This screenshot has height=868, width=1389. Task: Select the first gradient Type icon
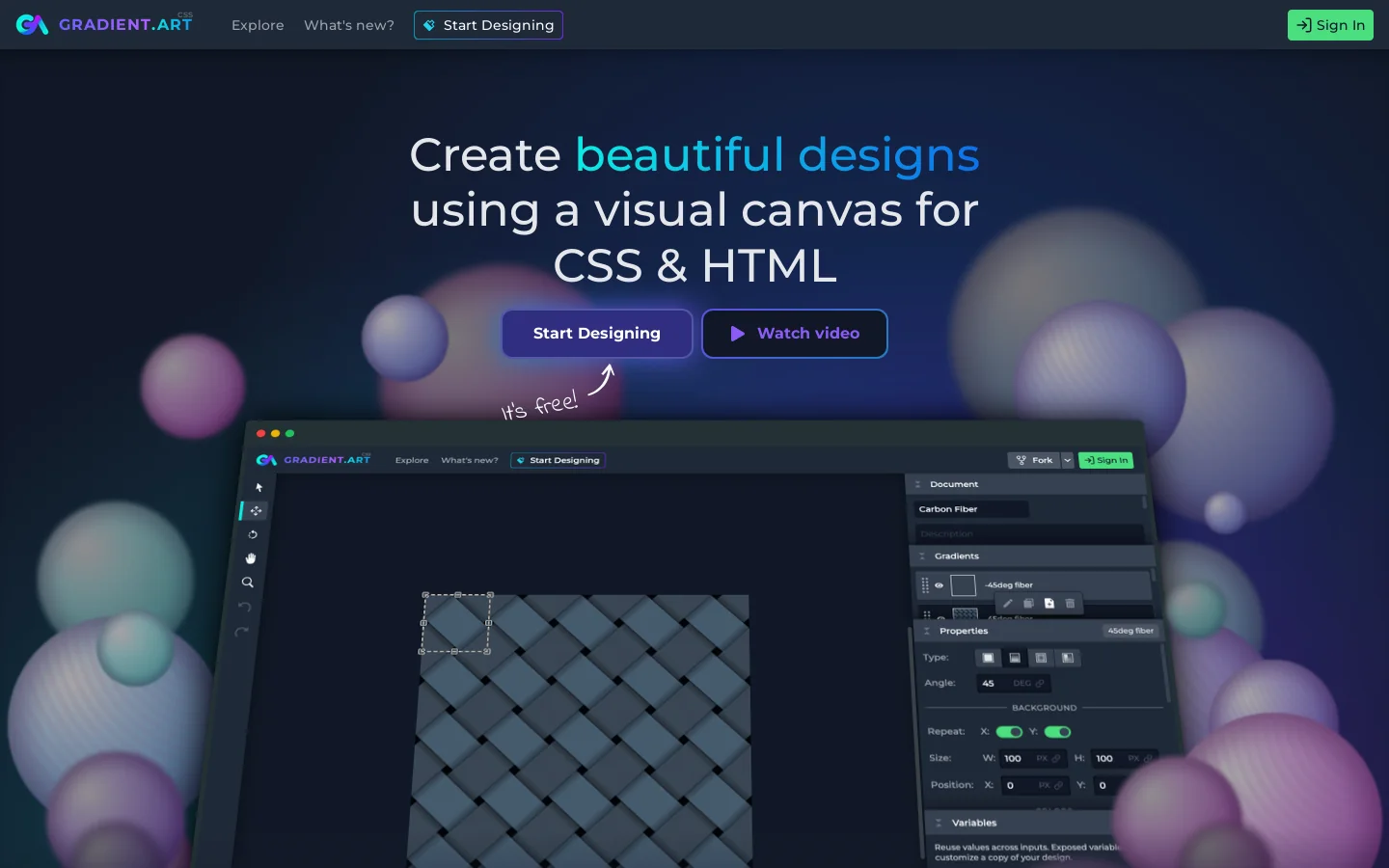[988, 658]
